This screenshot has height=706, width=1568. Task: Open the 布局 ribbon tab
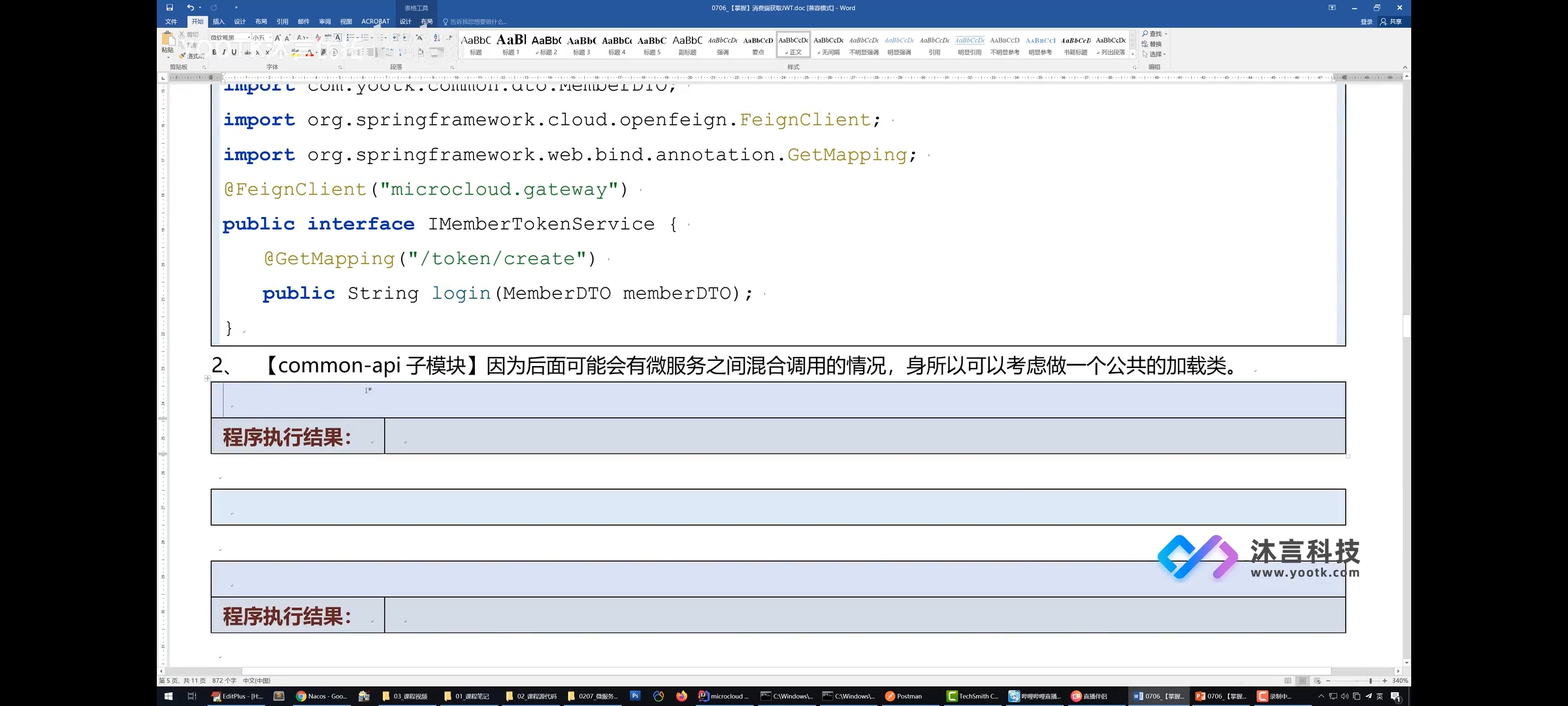click(x=259, y=22)
